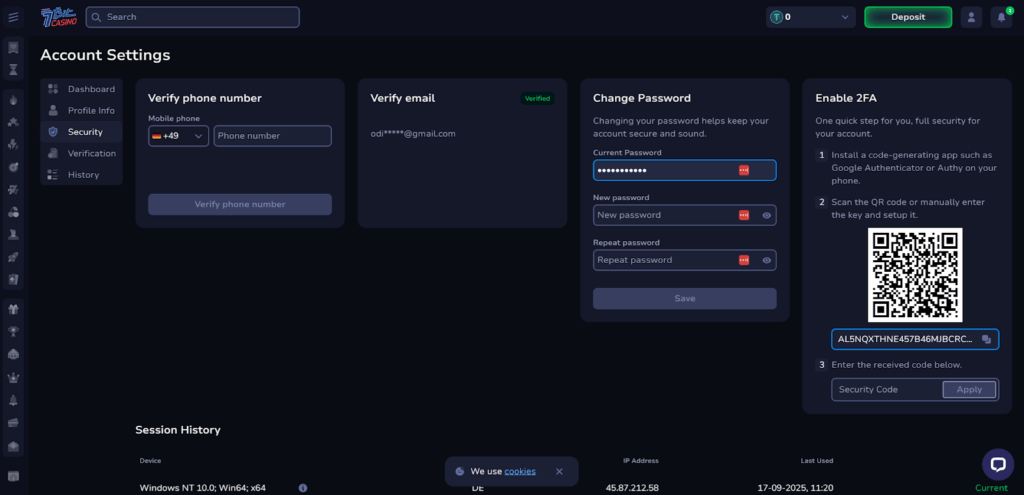Click the user profile icon

[970, 17]
